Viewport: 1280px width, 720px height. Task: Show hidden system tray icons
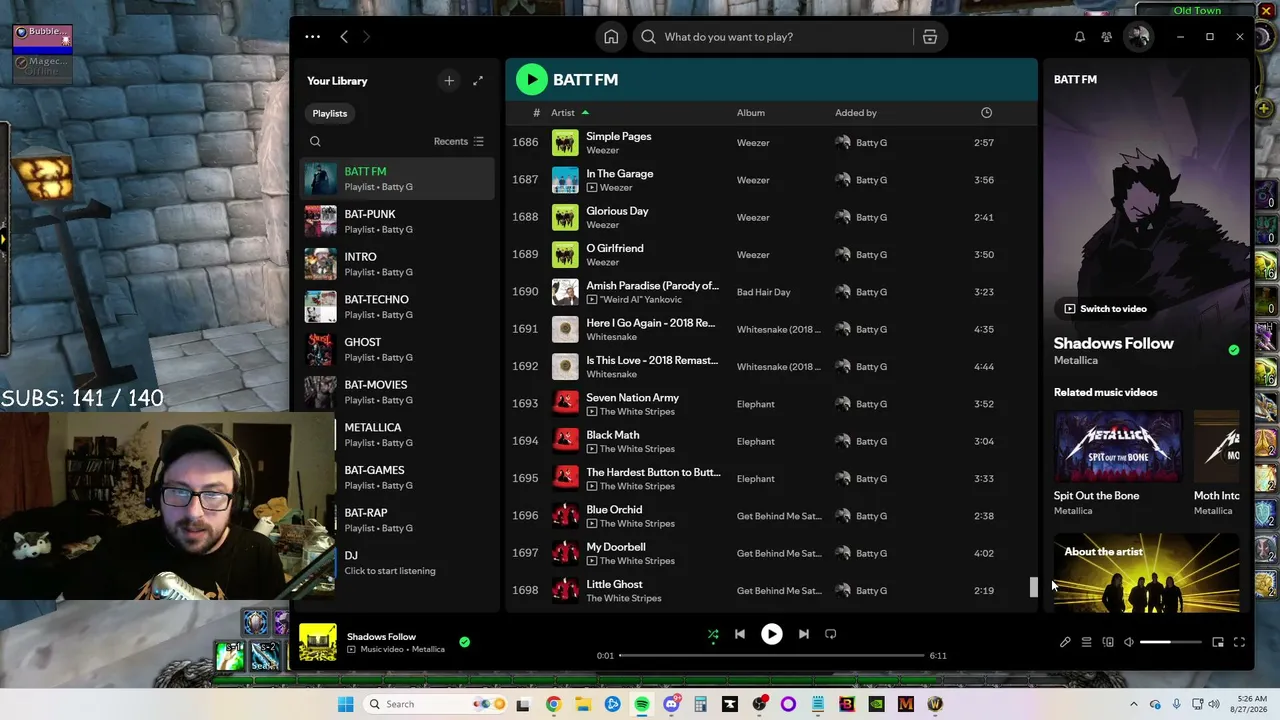pyautogui.click(x=1134, y=704)
